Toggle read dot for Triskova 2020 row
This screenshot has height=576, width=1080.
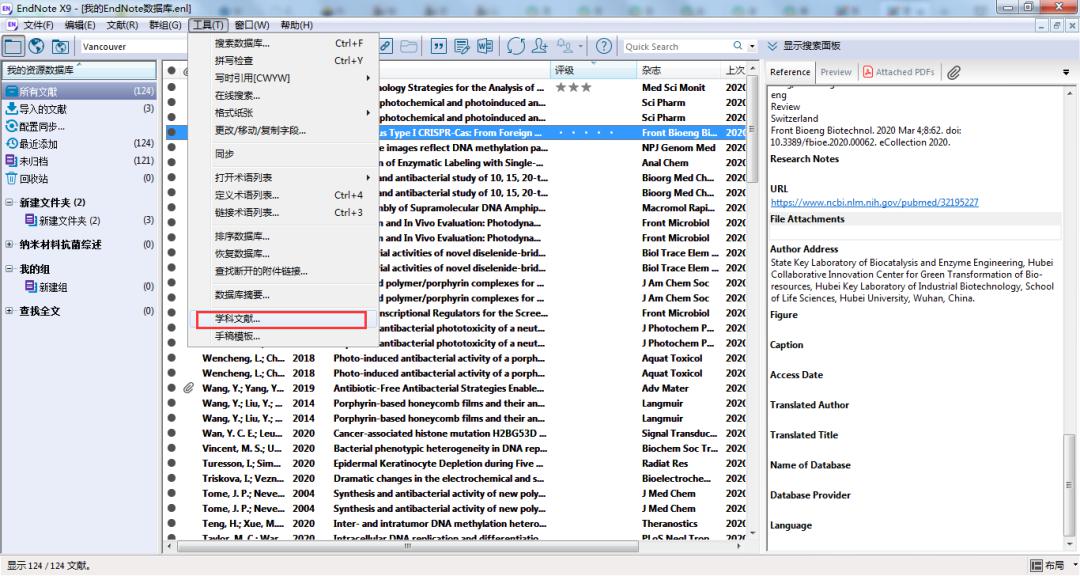click(x=172, y=479)
